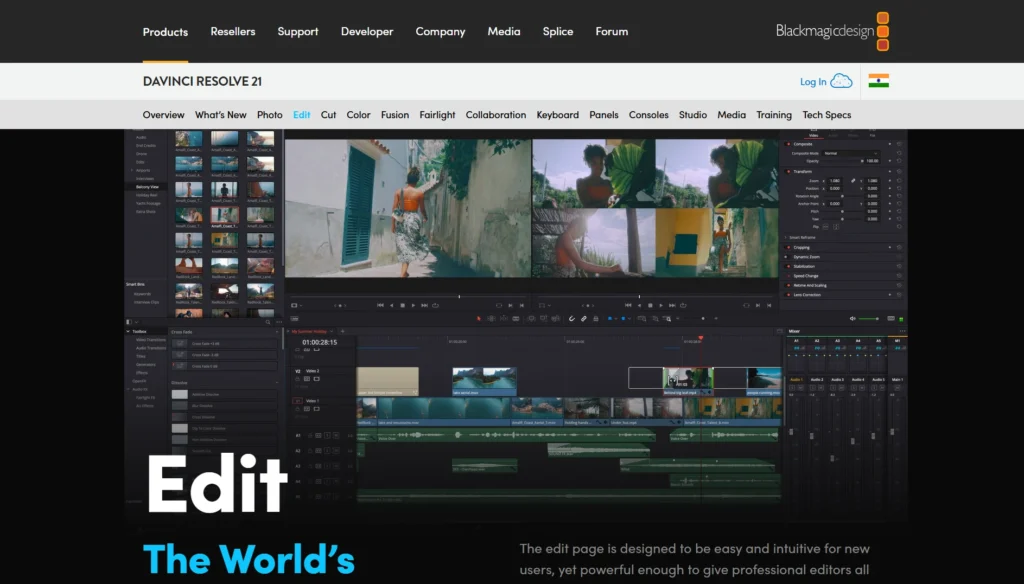Click the 01:00:28:15 timecode field
The width and height of the screenshot is (1024, 584).
[x=320, y=342]
